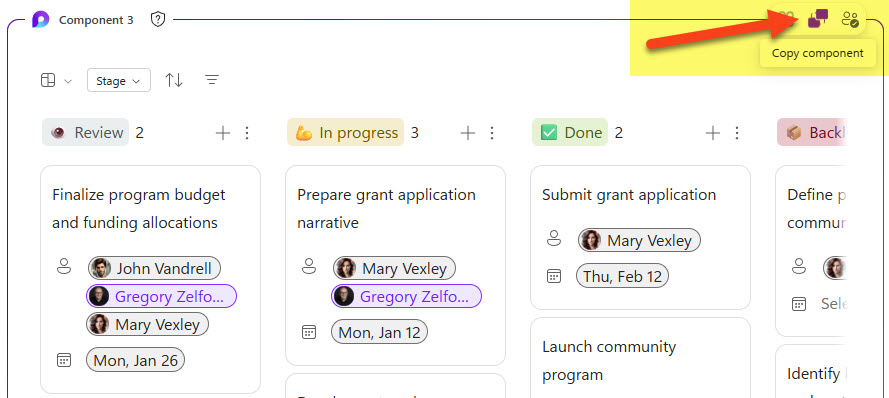Click the Done column header label
The image size is (889, 398).
[x=570, y=133]
